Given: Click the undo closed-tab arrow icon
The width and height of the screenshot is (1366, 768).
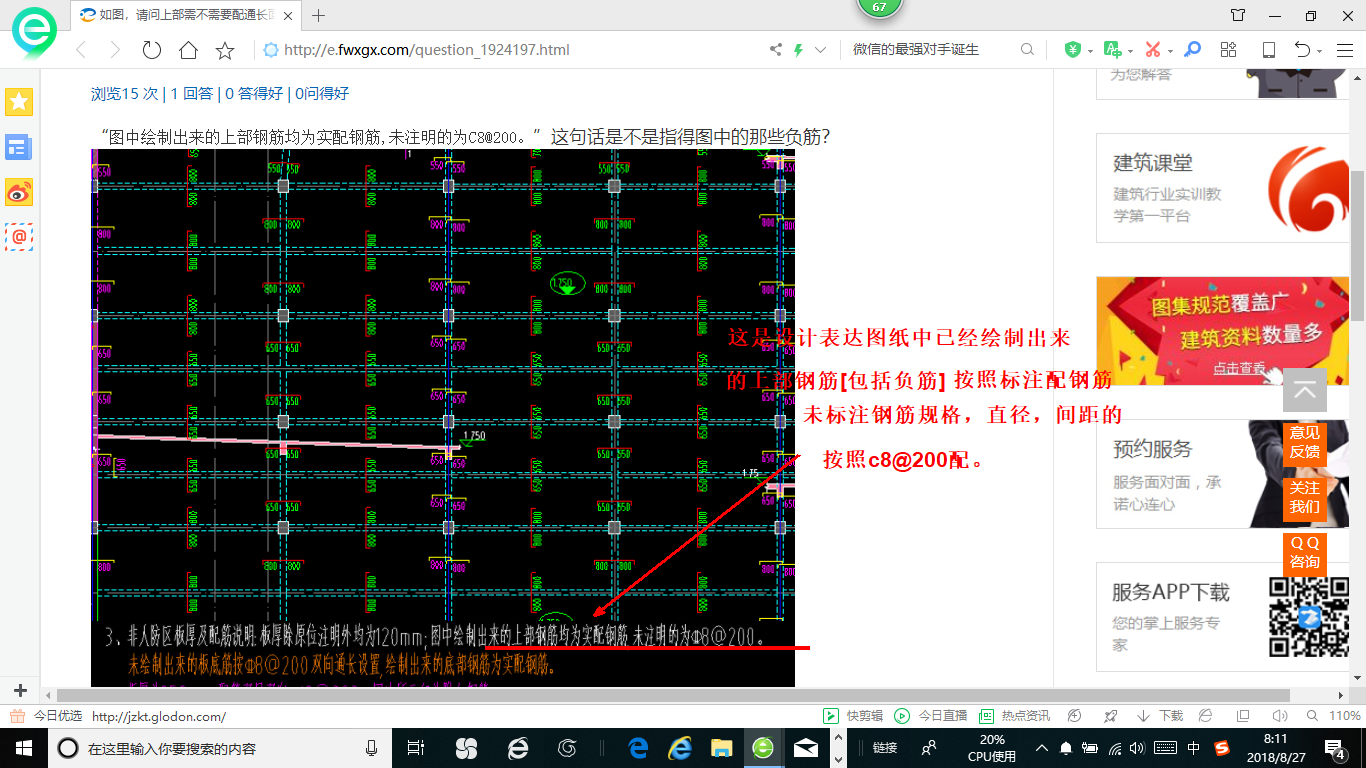Looking at the screenshot, I should click(x=1302, y=50).
